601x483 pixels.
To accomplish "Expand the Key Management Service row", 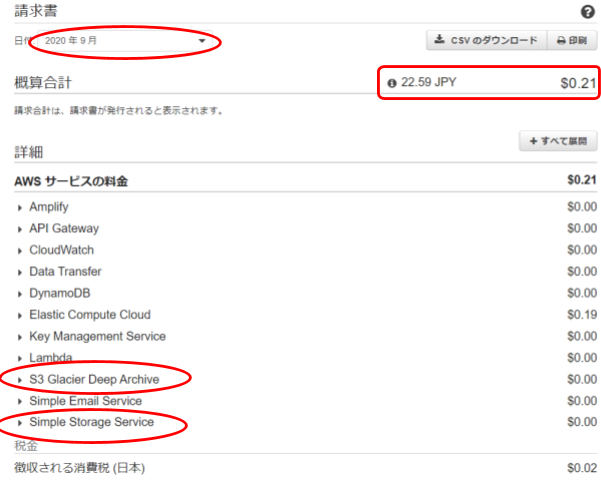I will 20,337.
